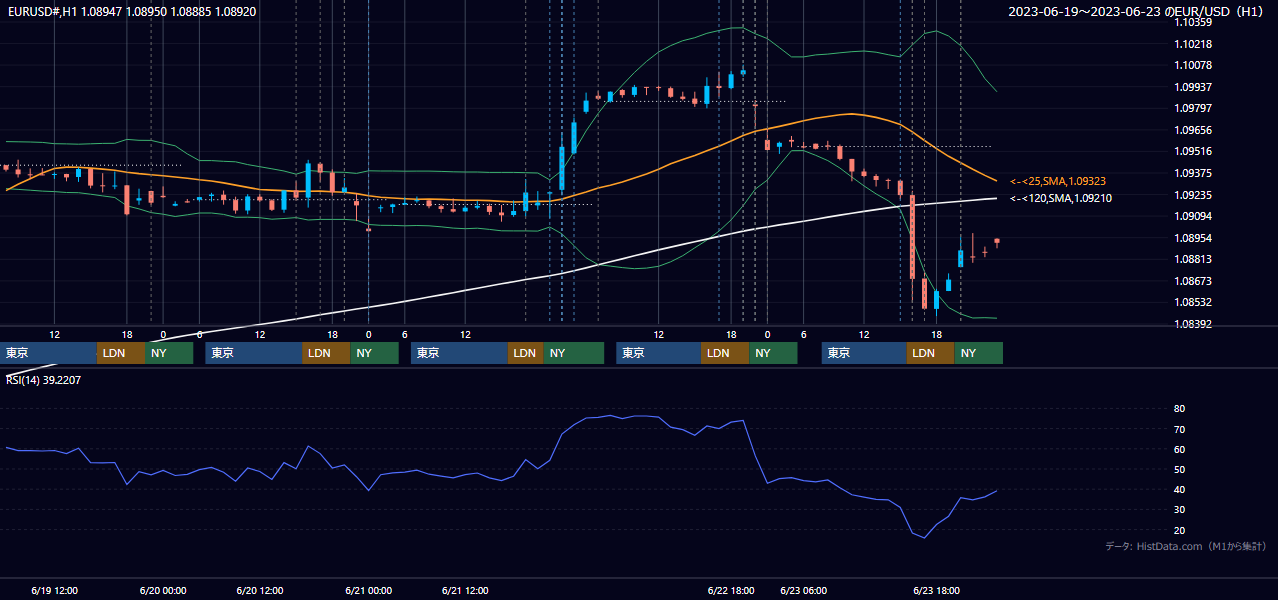
Task: Select the 6/20 12:00 date label
Action: tap(260, 590)
